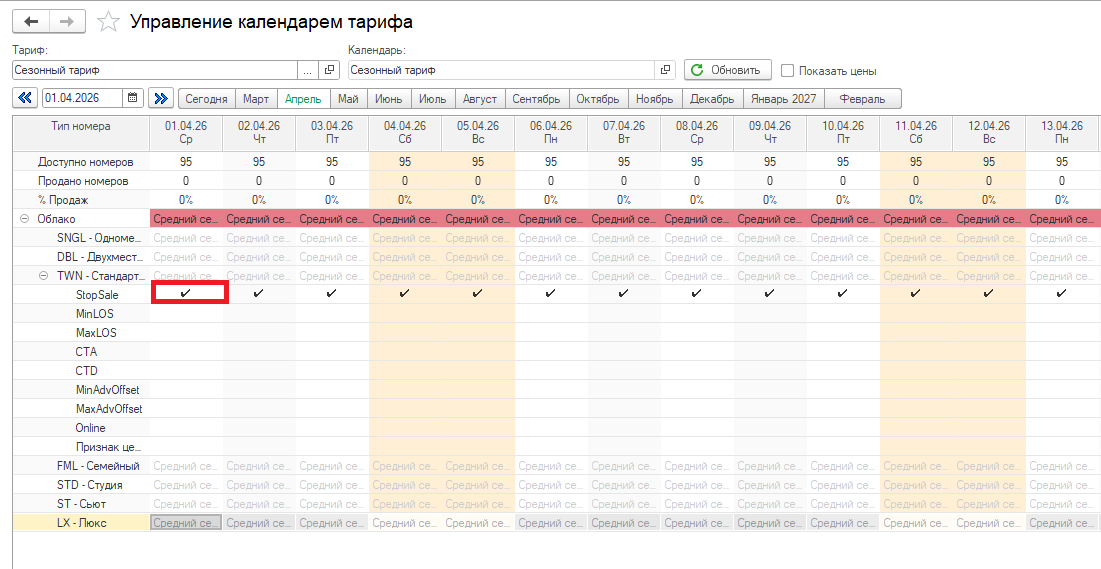Select the Online row label
The image size is (1101, 569).
pos(91,428)
